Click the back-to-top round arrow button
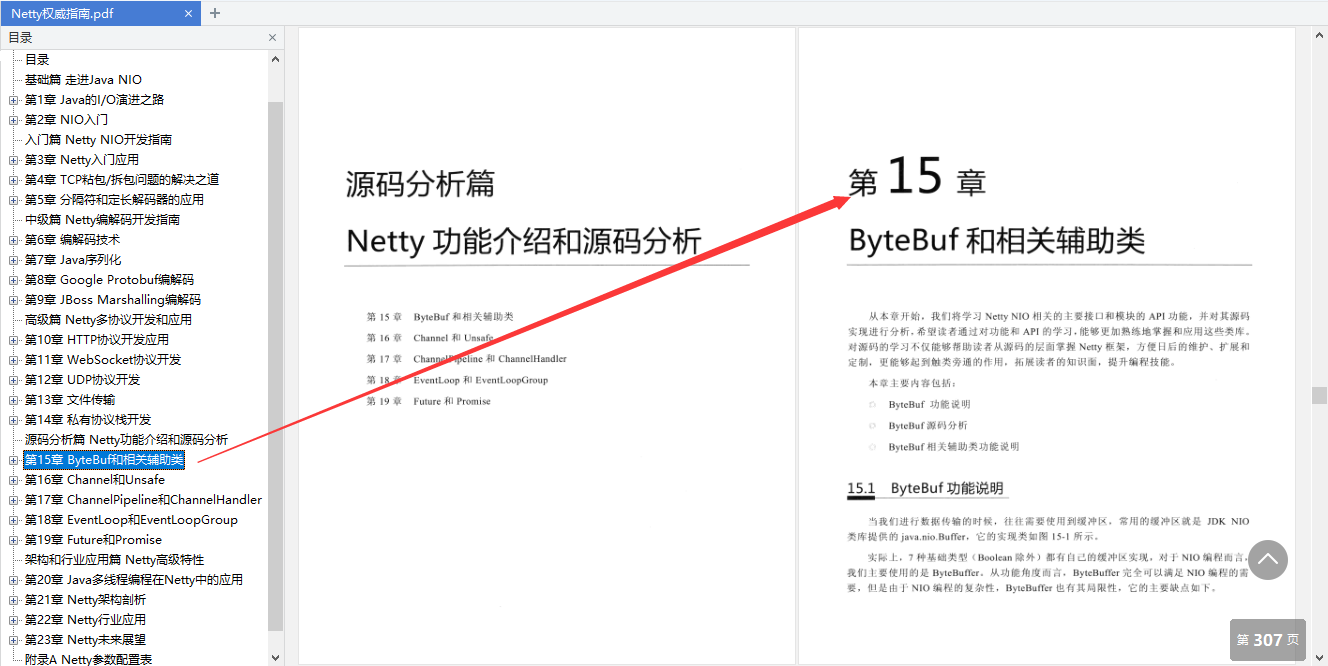 click(x=1268, y=560)
